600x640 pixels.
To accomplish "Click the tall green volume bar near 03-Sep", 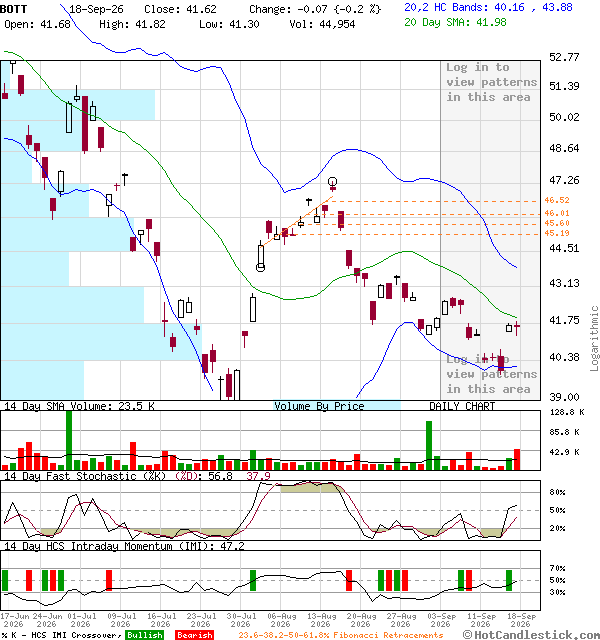I will point(429,445).
